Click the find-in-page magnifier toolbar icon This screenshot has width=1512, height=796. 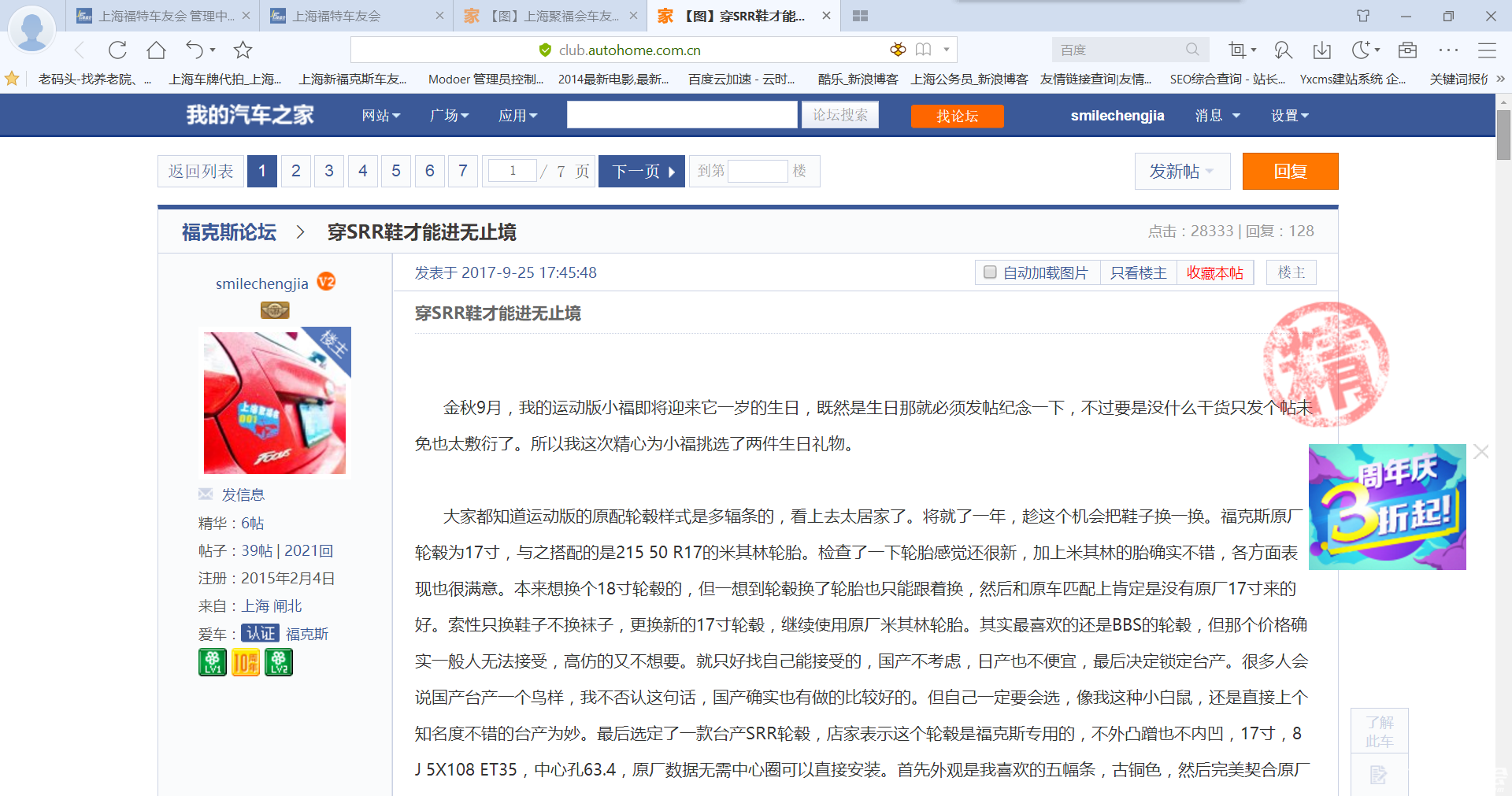point(1283,50)
